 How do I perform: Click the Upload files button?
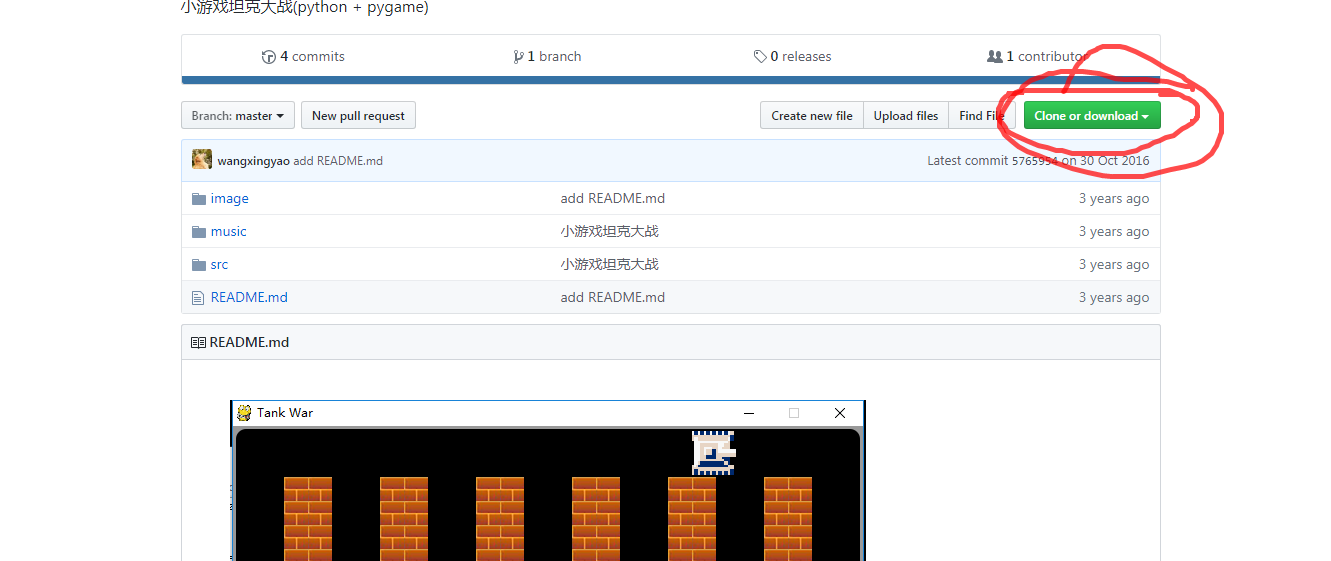click(906, 116)
